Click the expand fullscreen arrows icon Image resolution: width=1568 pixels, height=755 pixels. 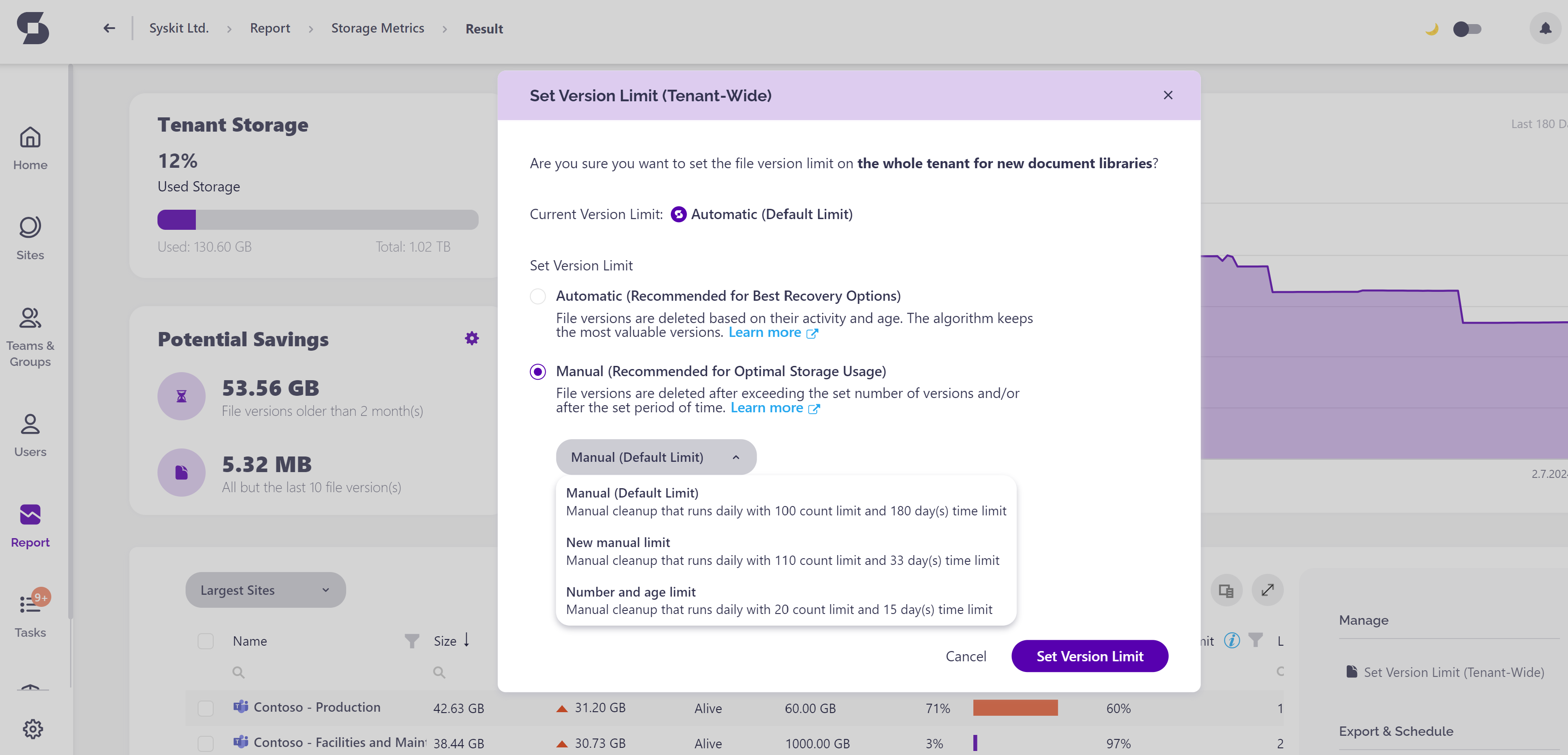(x=1267, y=590)
